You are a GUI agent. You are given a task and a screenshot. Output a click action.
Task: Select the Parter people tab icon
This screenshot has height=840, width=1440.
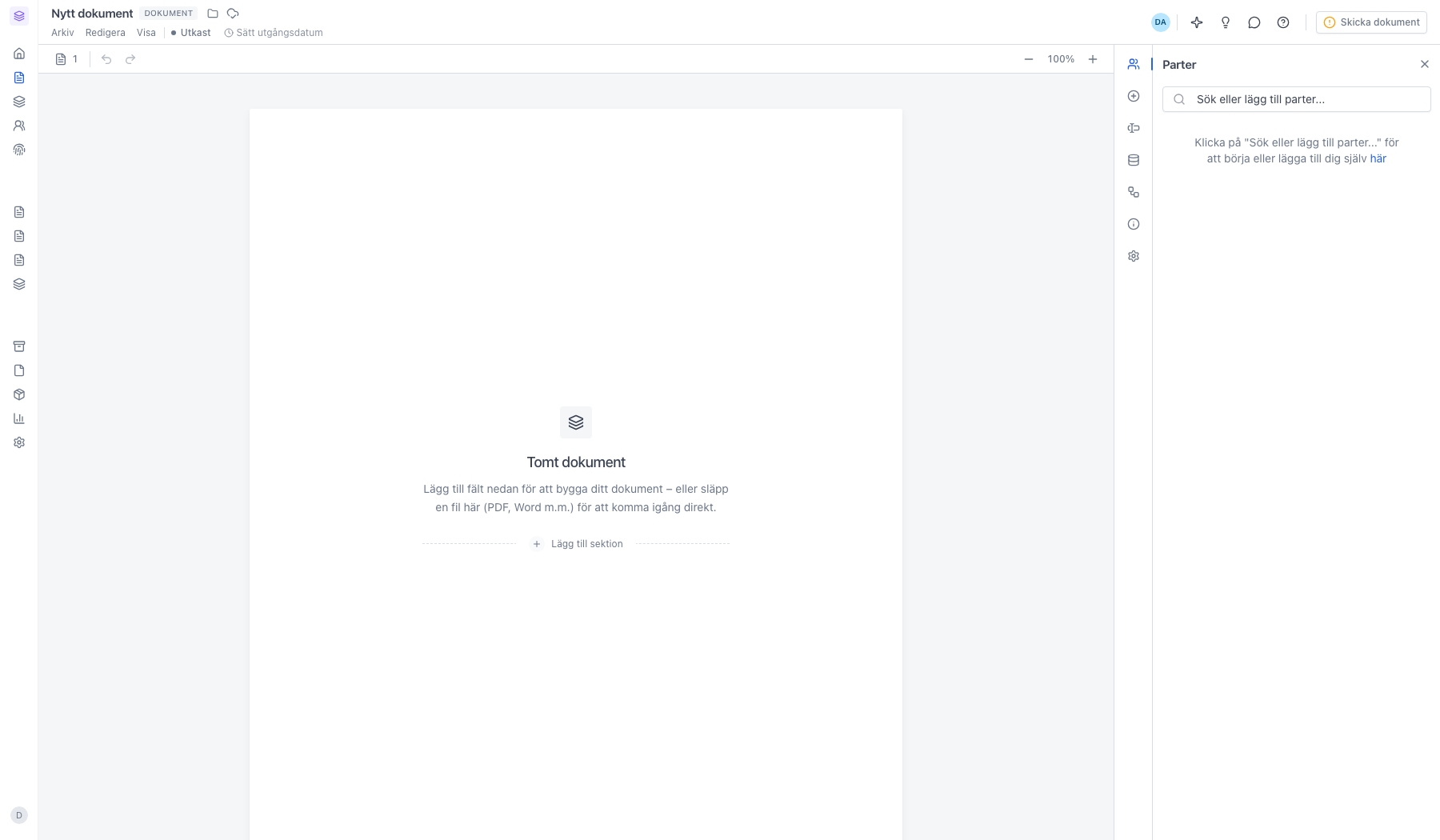tap(1134, 64)
